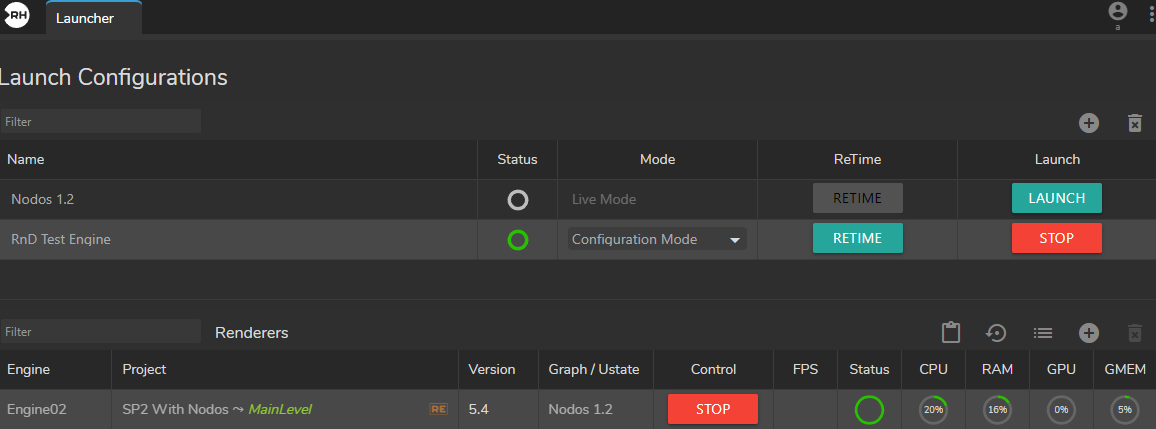Screen dimensions: 1156x429
Task: Click the Launch Configurations filter field
Action: click(101, 121)
